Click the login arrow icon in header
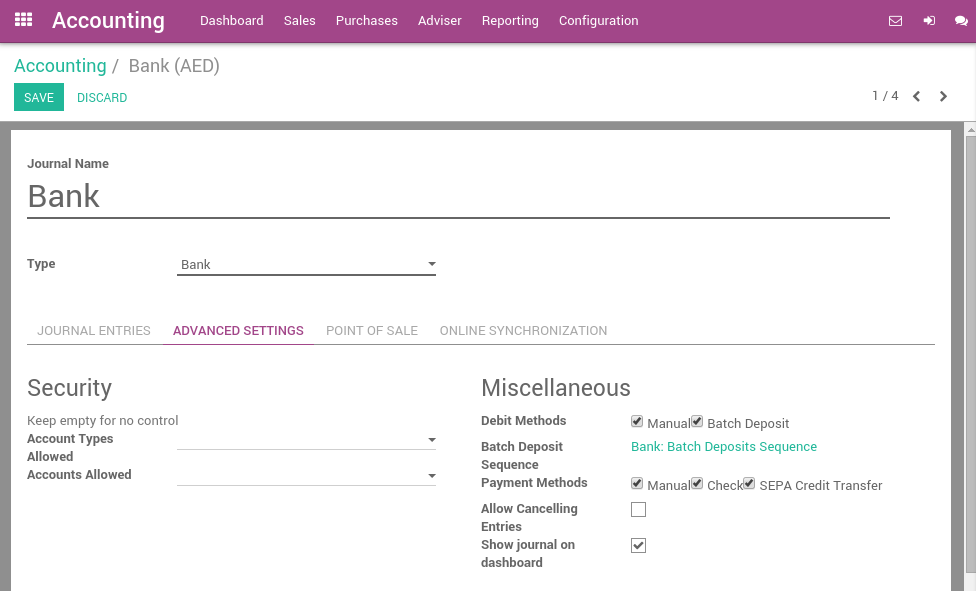976x591 pixels. click(929, 21)
